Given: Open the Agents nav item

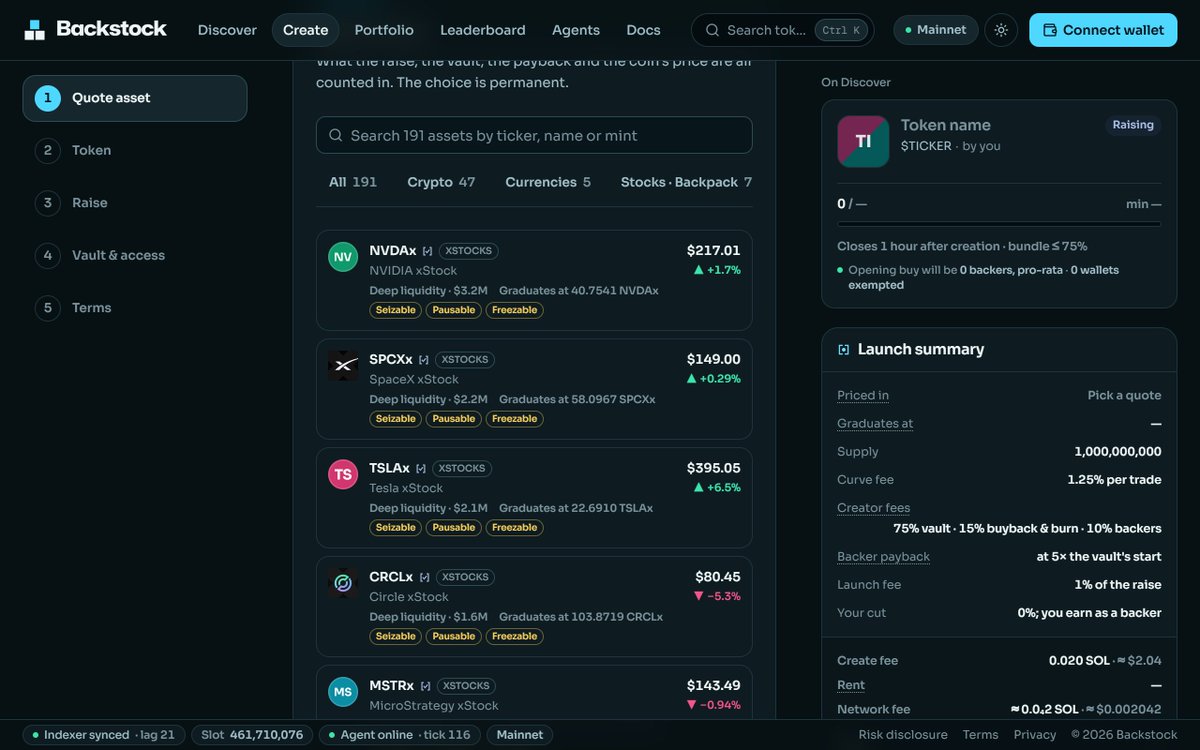Looking at the screenshot, I should [x=576, y=30].
